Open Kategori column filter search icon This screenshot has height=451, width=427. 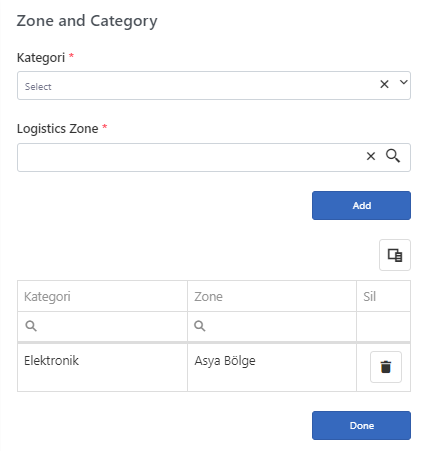(x=31, y=326)
